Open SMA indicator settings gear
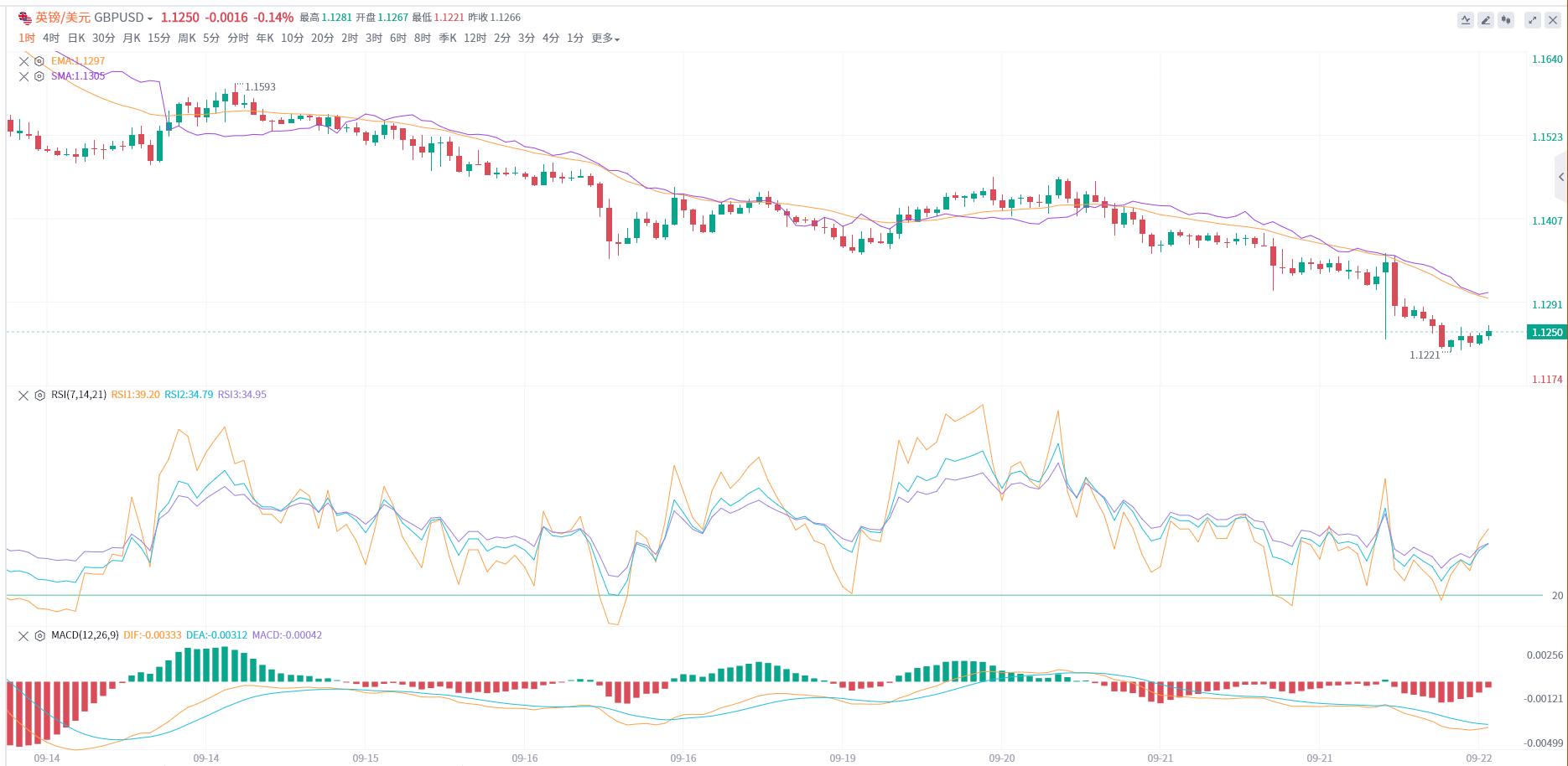This screenshot has width=1568, height=766. (x=39, y=76)
